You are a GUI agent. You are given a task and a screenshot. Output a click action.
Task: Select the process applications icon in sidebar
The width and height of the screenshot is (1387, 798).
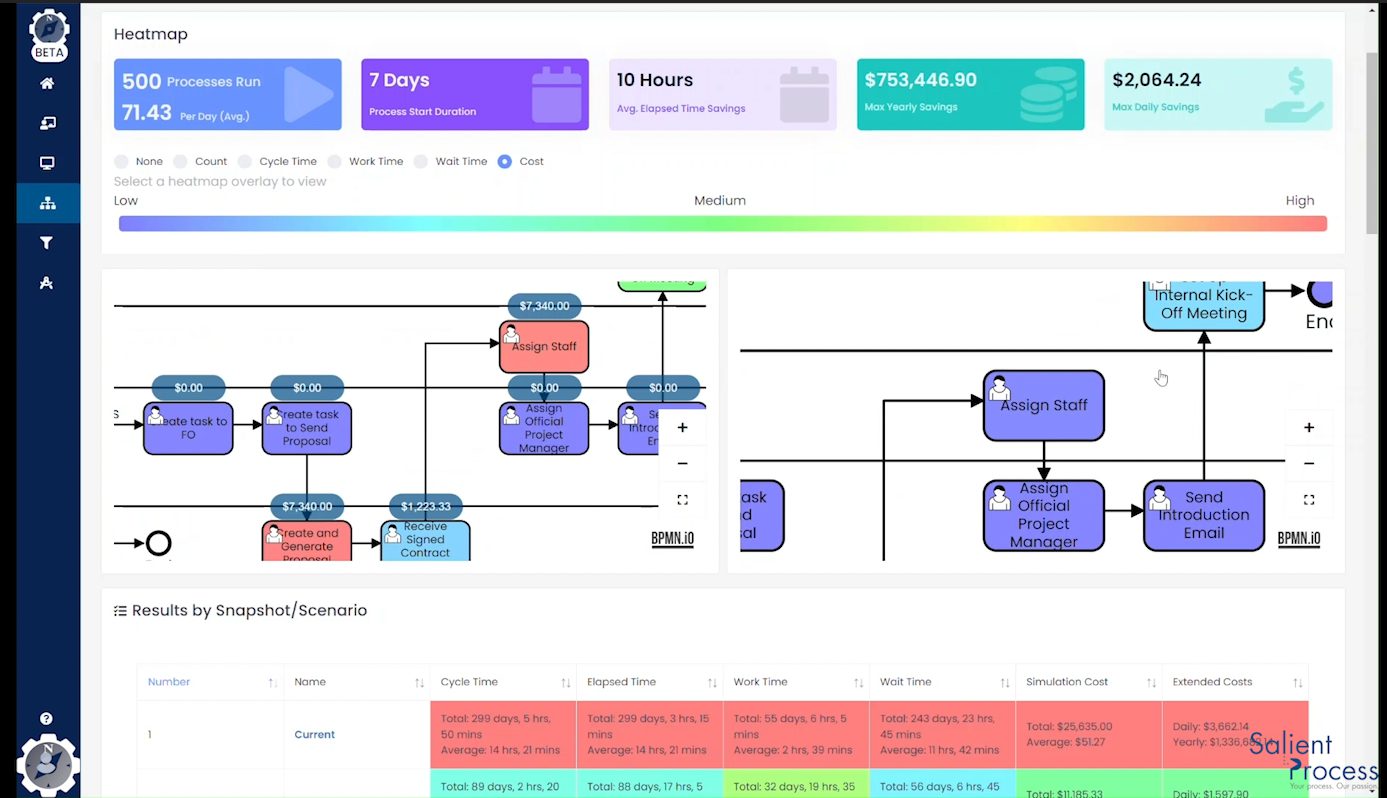[x=46, y=122]
